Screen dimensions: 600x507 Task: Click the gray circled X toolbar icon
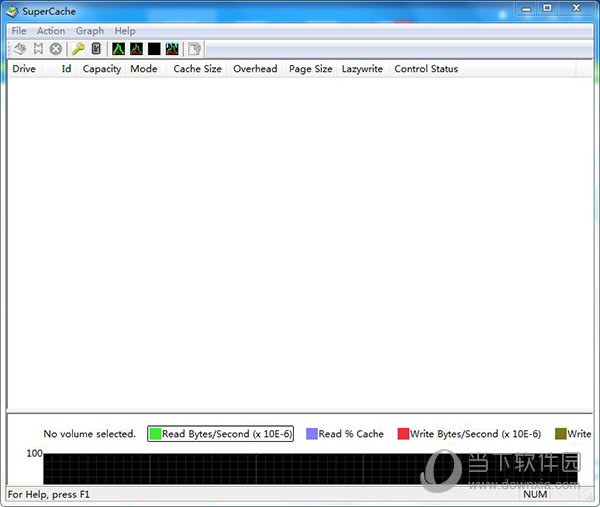point(56,49)
